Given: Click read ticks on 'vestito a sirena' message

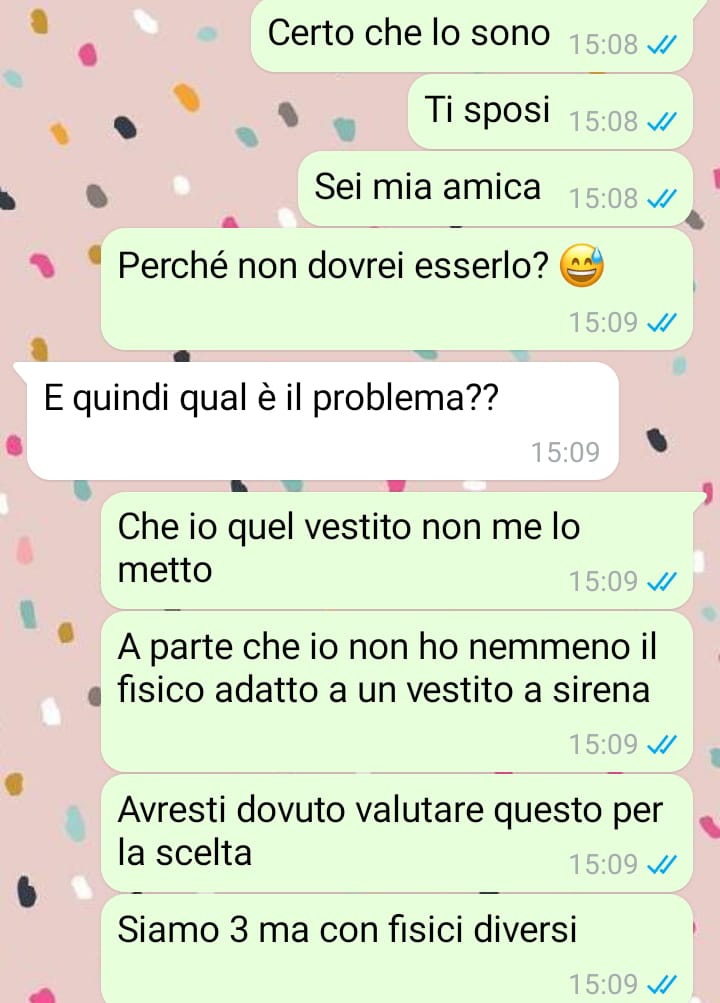Looking at the screenshot, I should click(662, 744).
